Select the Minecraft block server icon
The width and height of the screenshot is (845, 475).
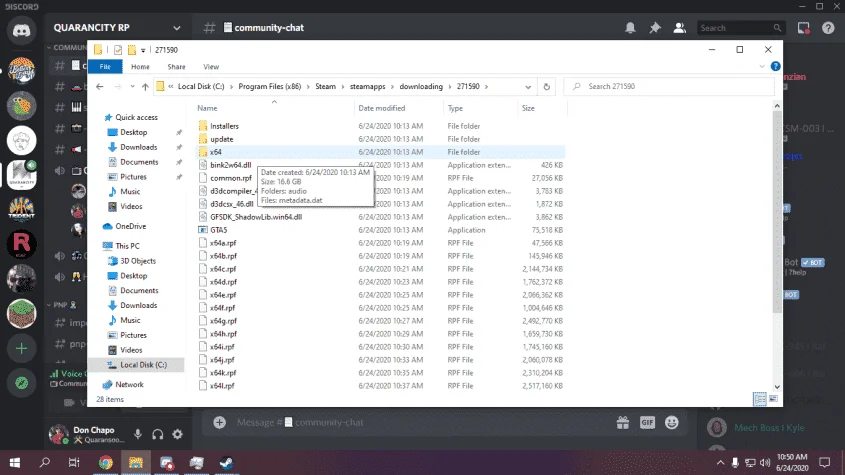[x=22, y=314]
